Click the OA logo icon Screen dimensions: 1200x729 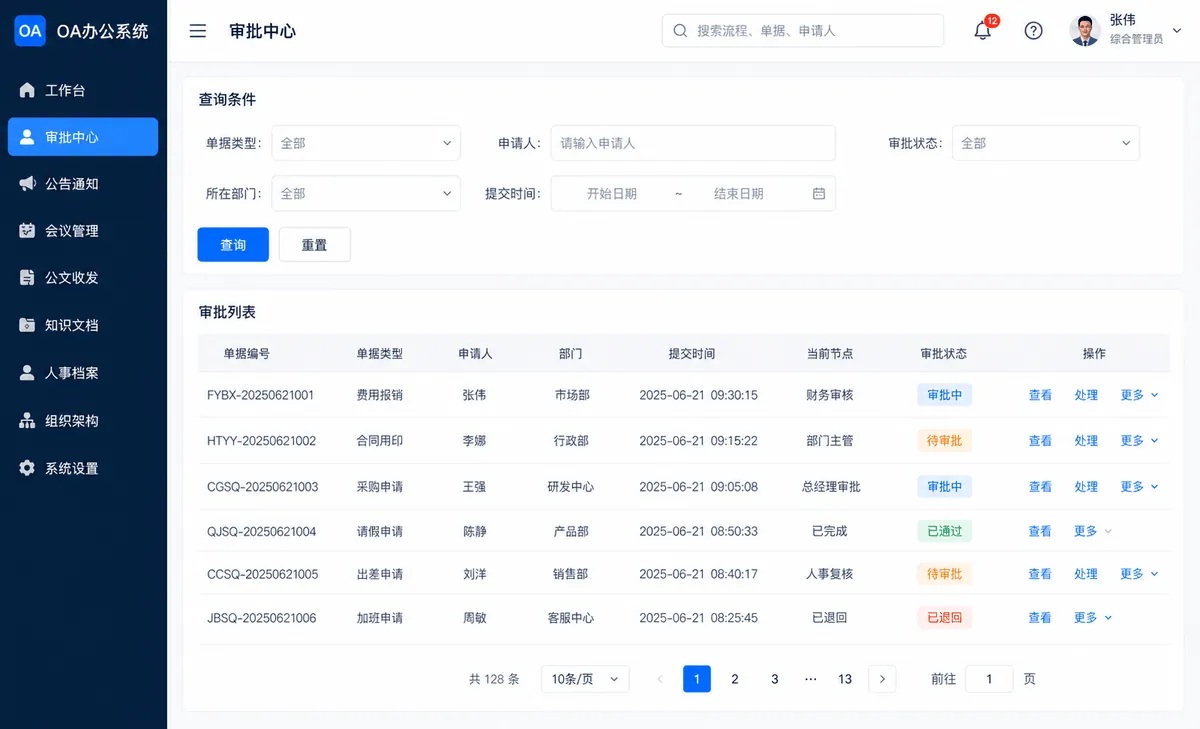click(x=30, y=30)
